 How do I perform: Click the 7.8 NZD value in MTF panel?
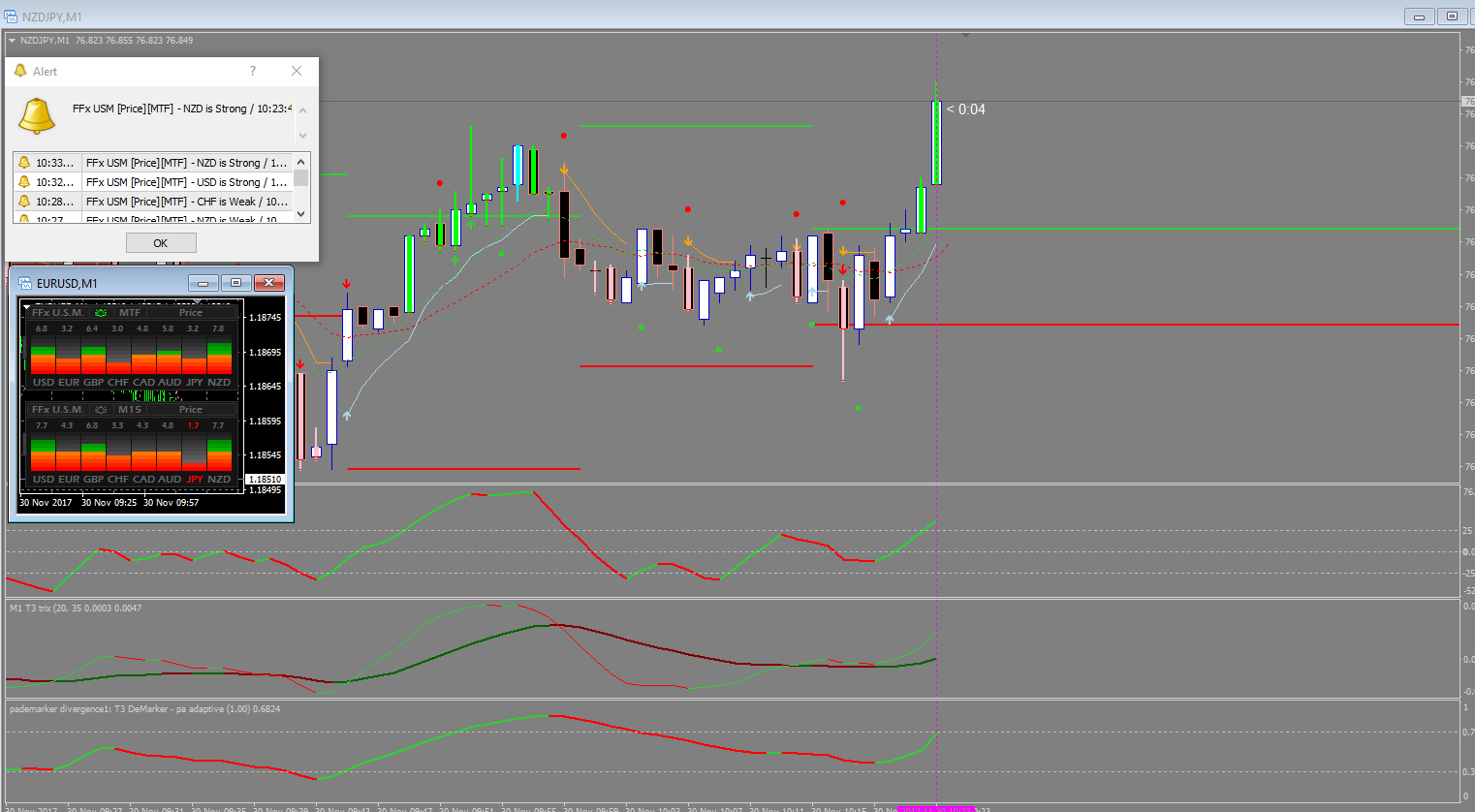218,328
